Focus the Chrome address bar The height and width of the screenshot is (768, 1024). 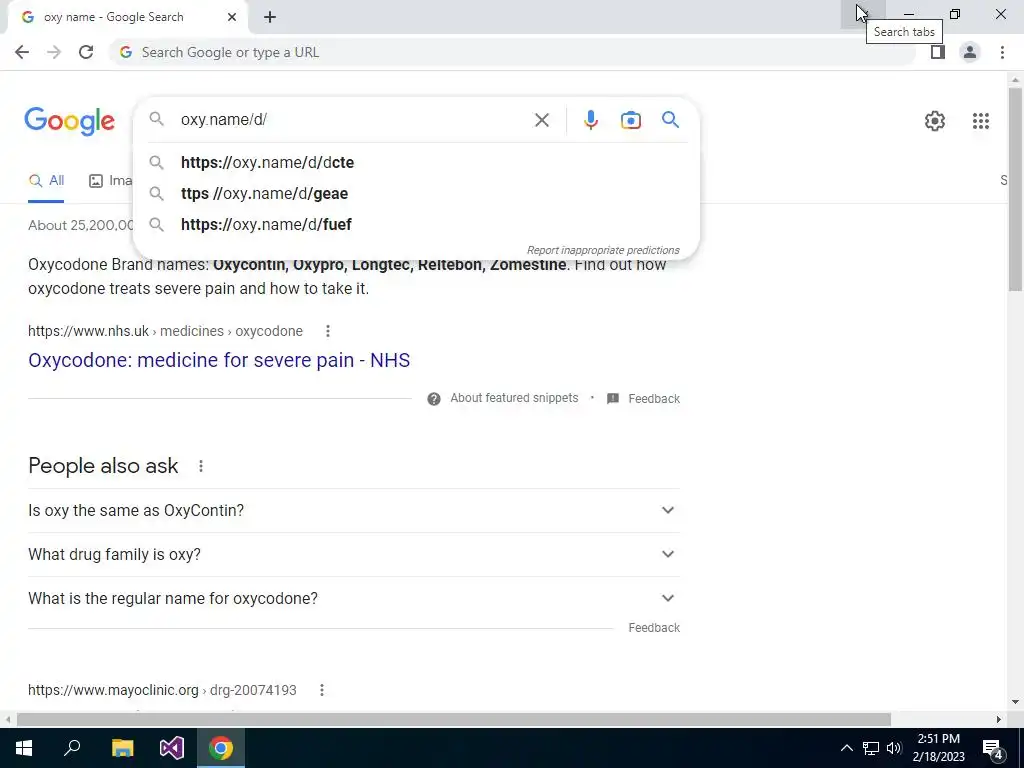(x=513, y=52)
